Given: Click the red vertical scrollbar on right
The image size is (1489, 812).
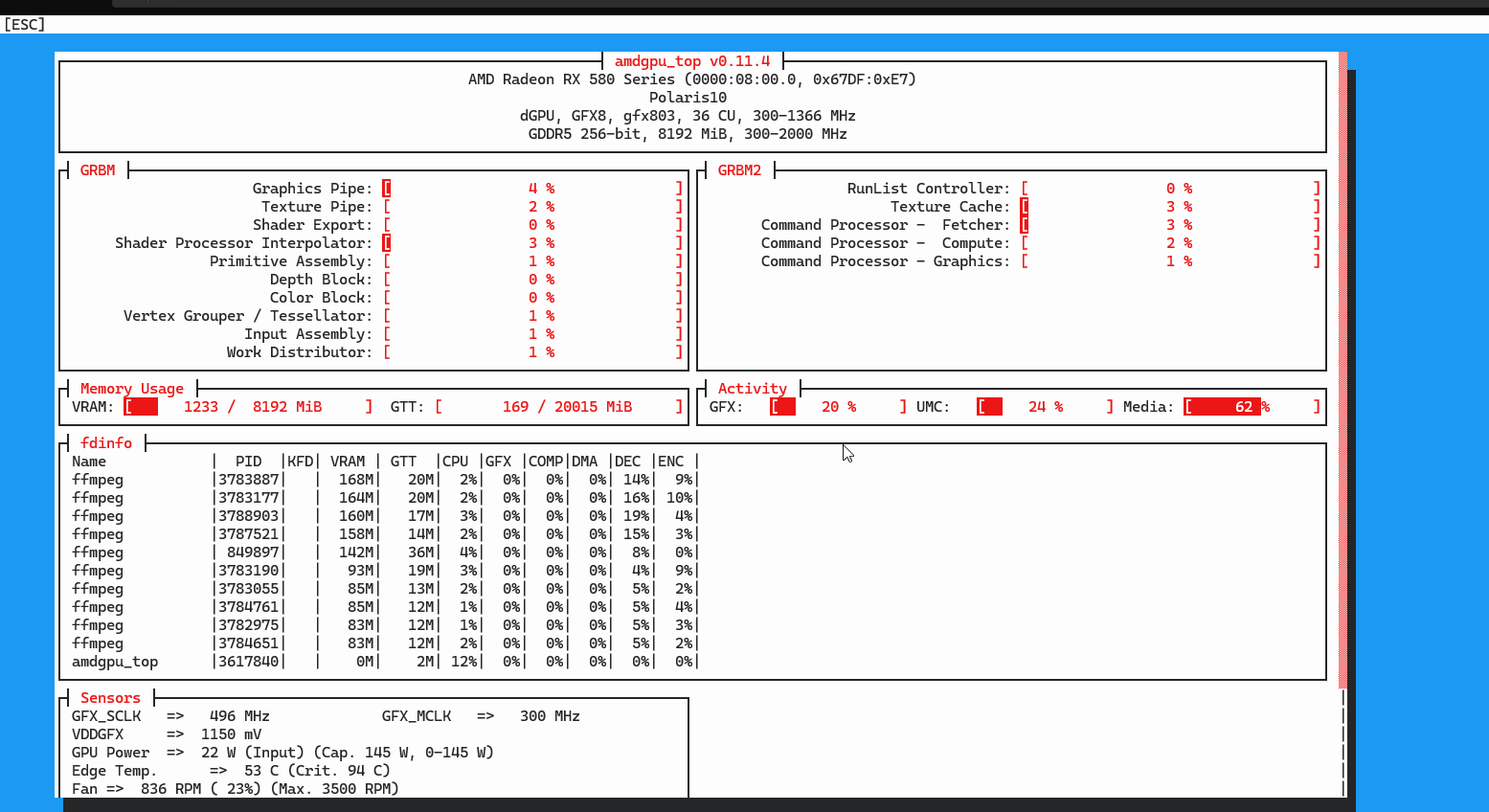Looking at the screenshot, I should pyautogui.click(x=1342, y=370).
